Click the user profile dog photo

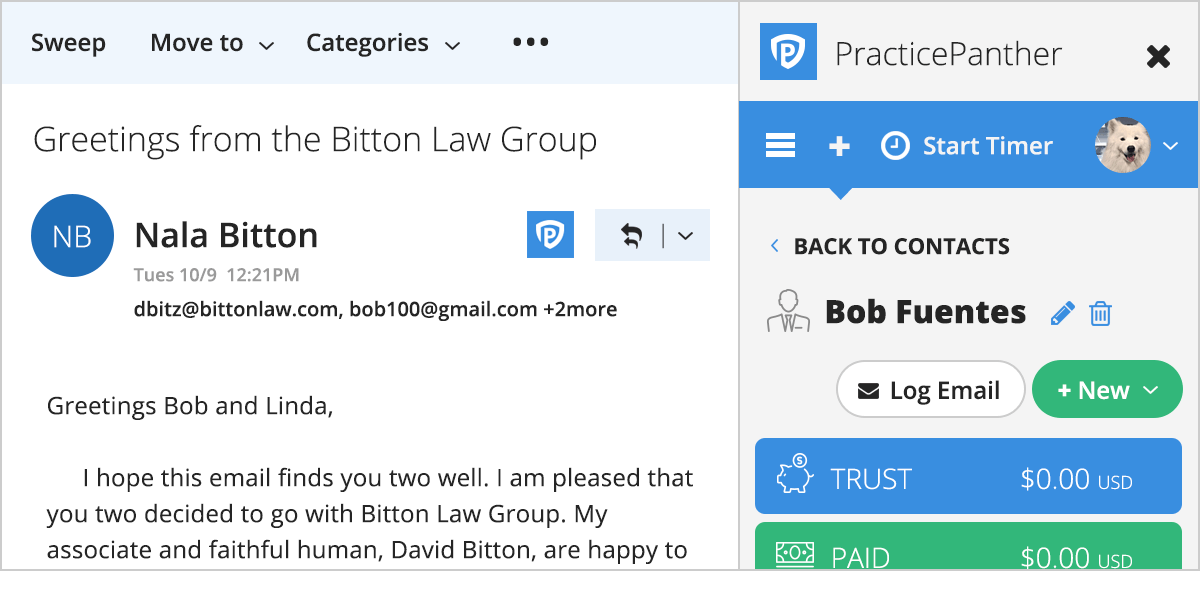(x=1123, y=145)
